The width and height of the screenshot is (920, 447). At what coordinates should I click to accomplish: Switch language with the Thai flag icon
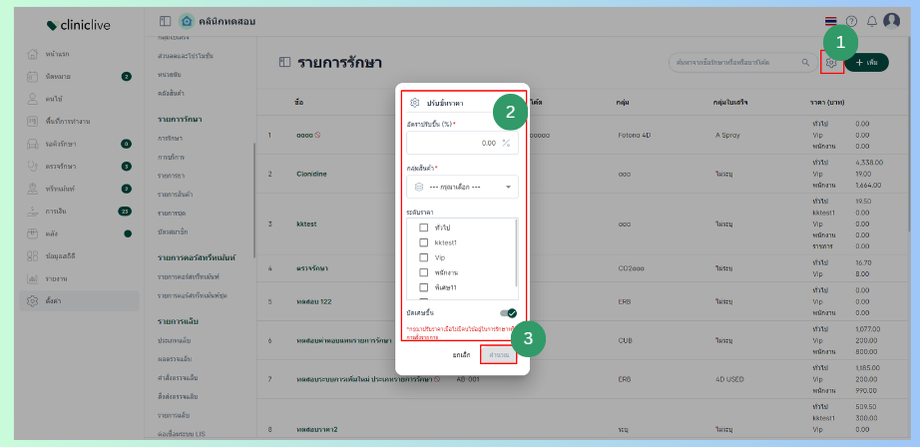pyautogui.click(x=831, y=22)
